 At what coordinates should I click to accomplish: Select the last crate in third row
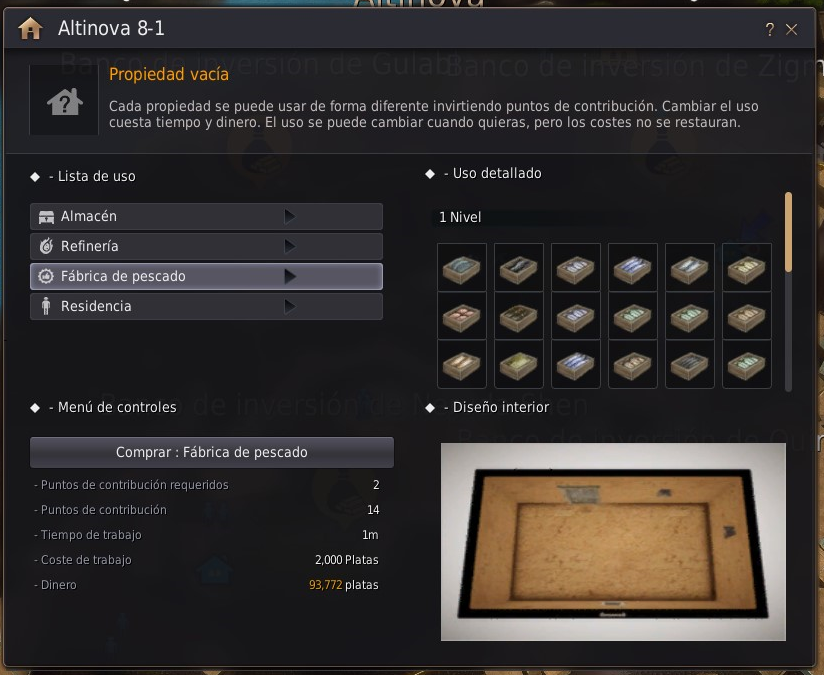(746, 364)
